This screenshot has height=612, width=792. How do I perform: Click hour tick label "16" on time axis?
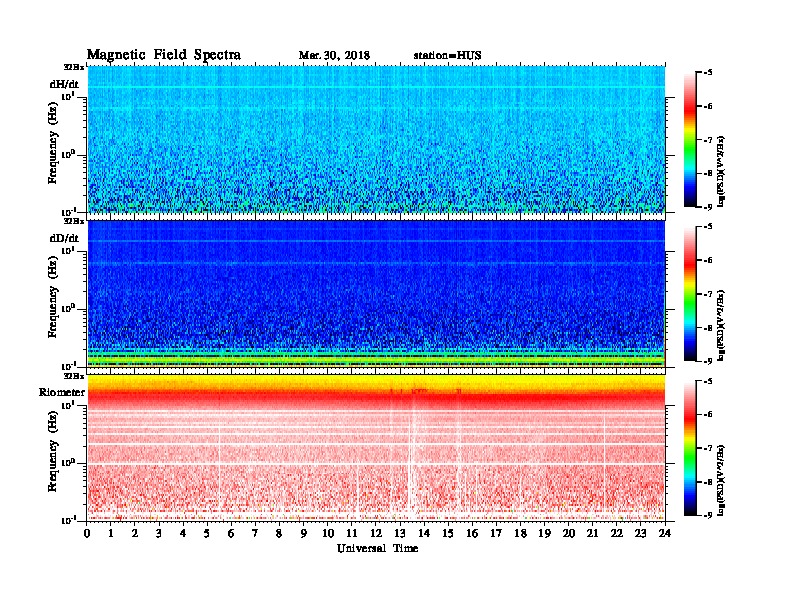pos(472,533)
